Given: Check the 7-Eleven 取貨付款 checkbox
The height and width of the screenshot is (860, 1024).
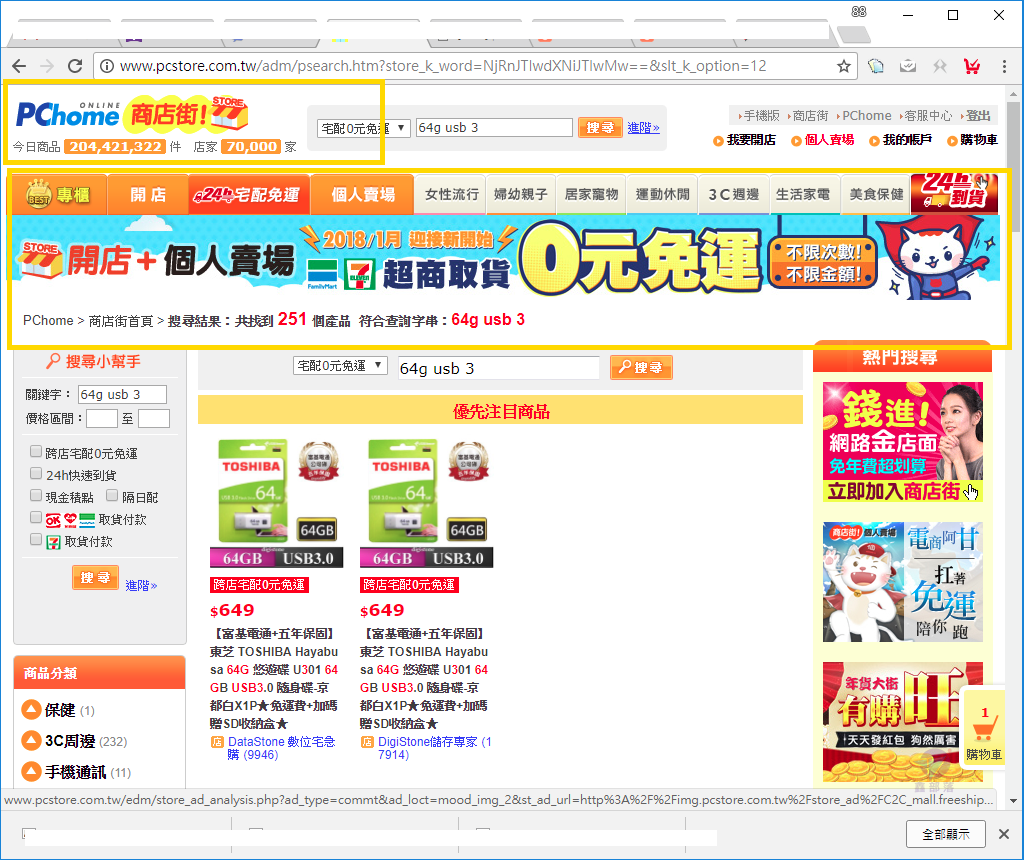Looking at the screenshot, I should [x=36, y=540].
